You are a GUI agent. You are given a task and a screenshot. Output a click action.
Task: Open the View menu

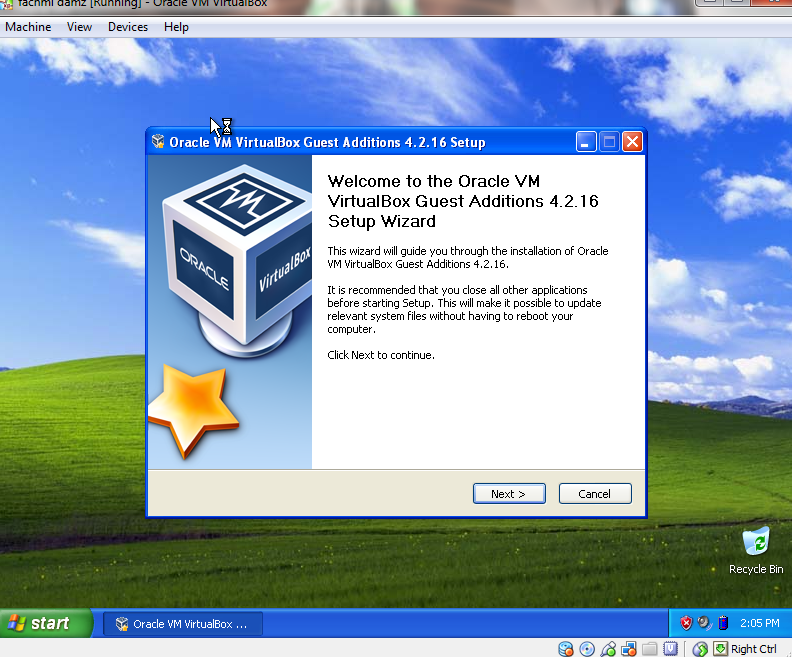[79, 27]
